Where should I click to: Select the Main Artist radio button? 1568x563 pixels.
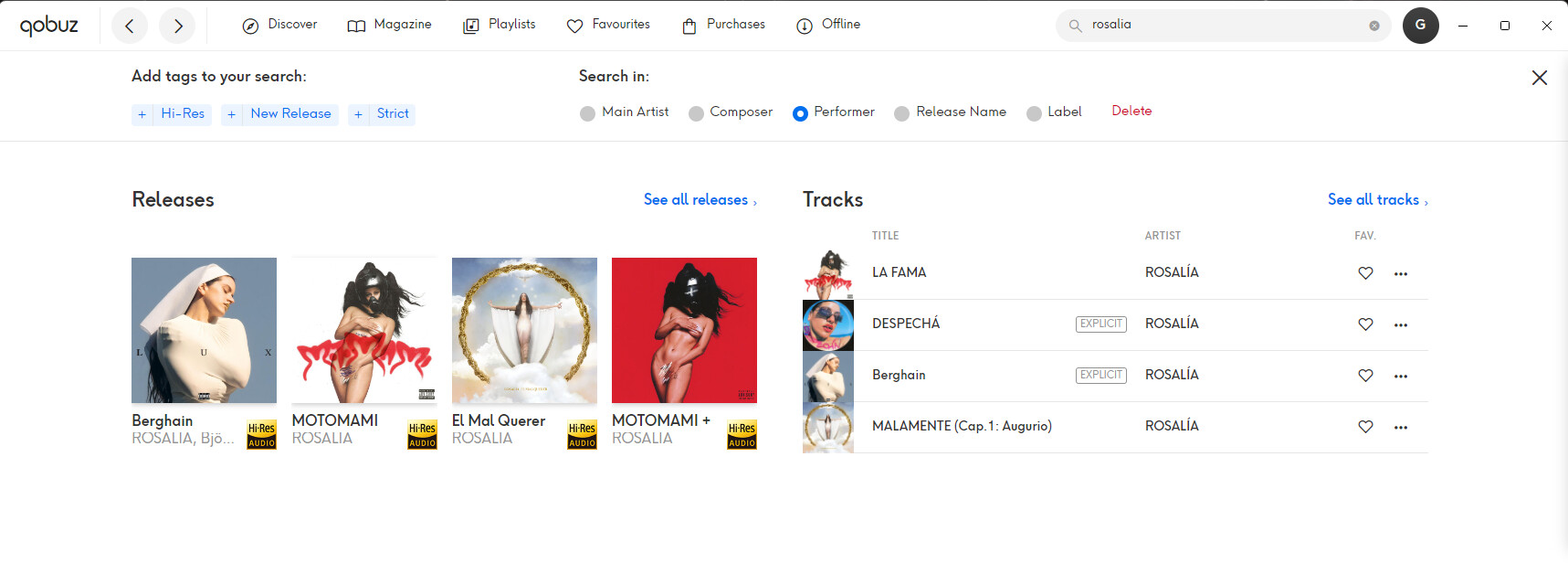(587, 113)
